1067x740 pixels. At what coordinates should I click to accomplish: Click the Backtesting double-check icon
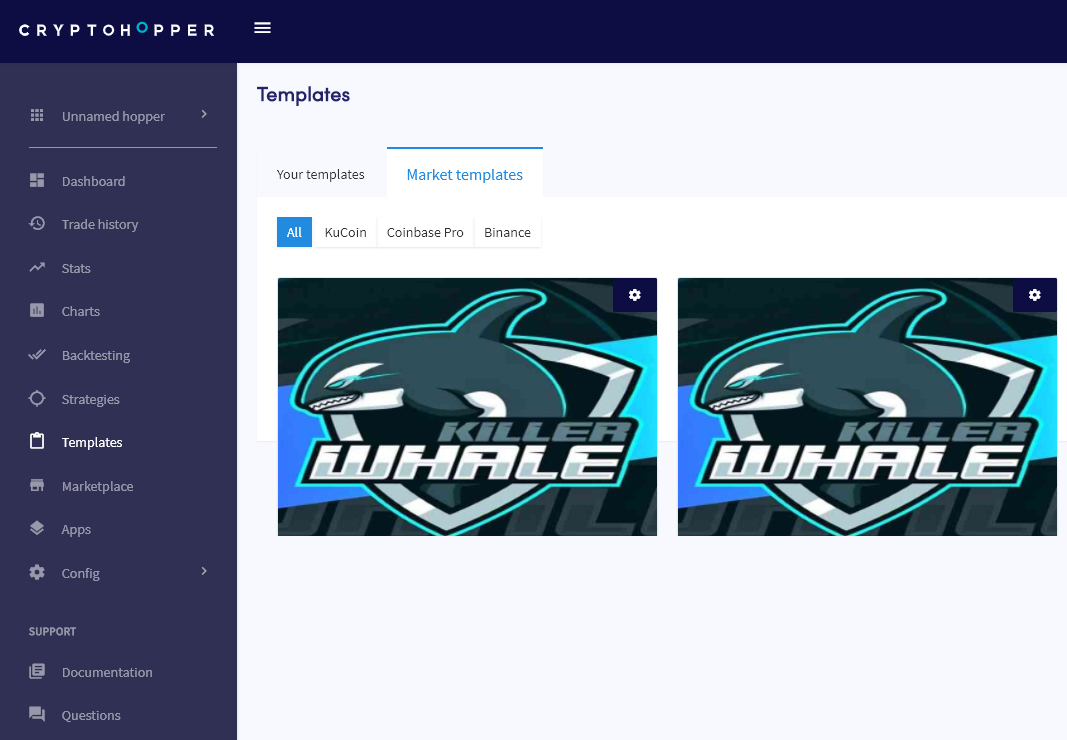pyautogui.click(x=37, y=355)
